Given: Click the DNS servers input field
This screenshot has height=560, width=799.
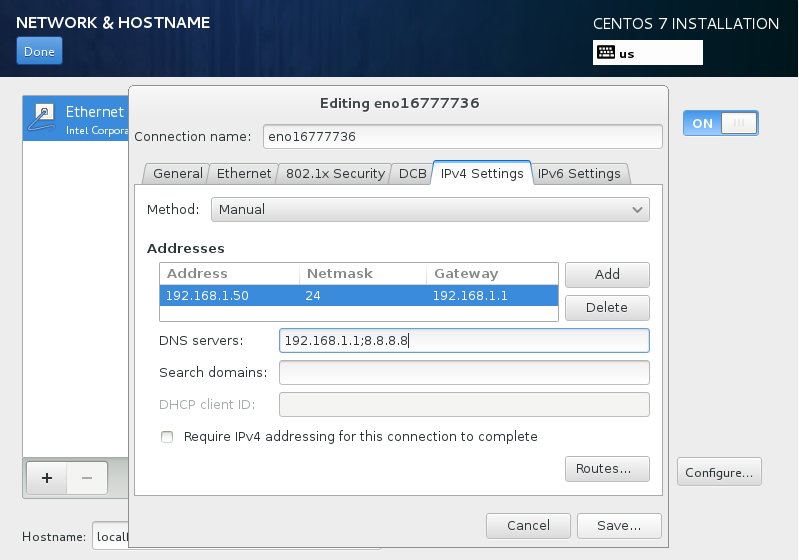Looking at the screenshot, I should pos(464,341).
